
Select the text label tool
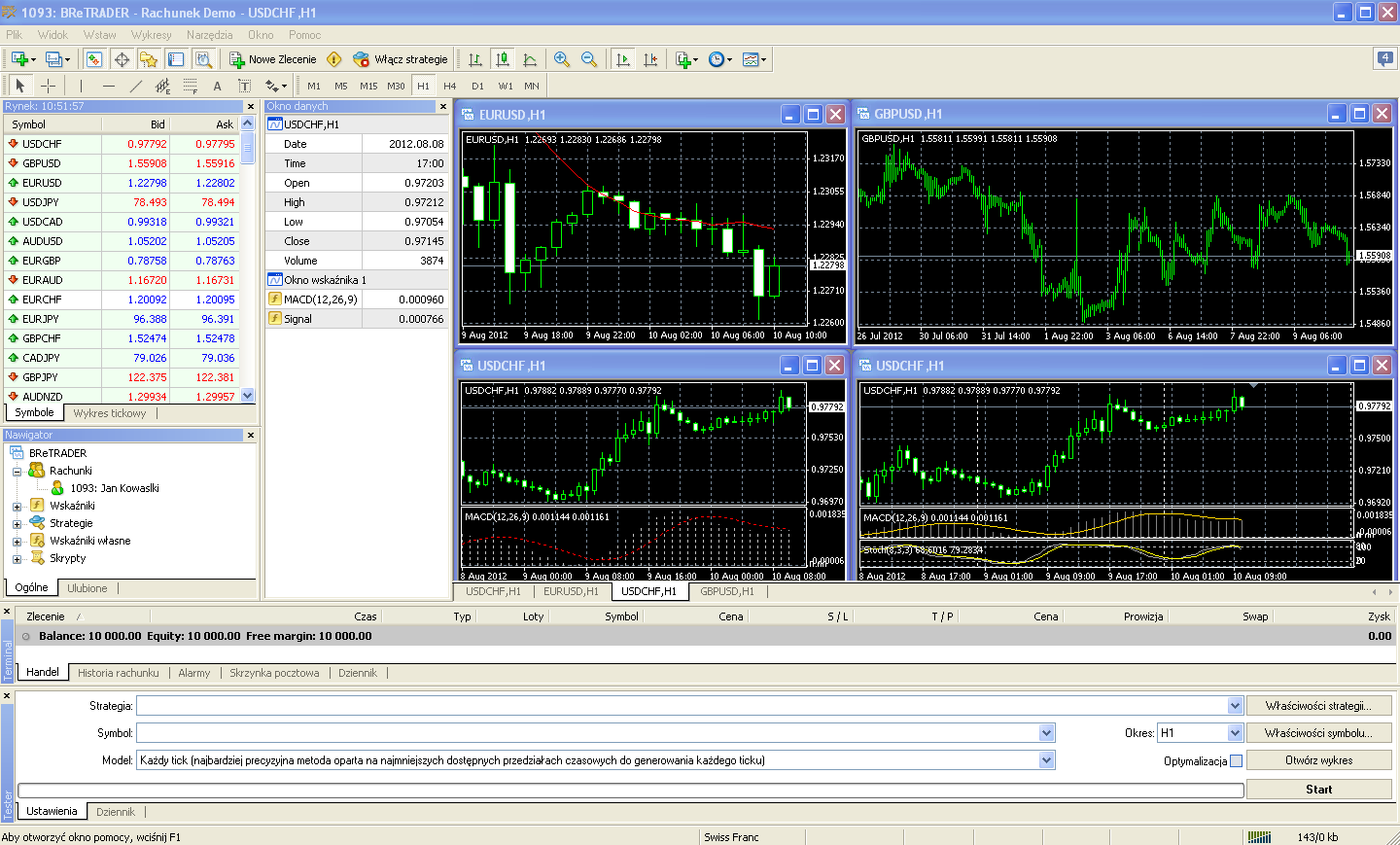point(245,86)
